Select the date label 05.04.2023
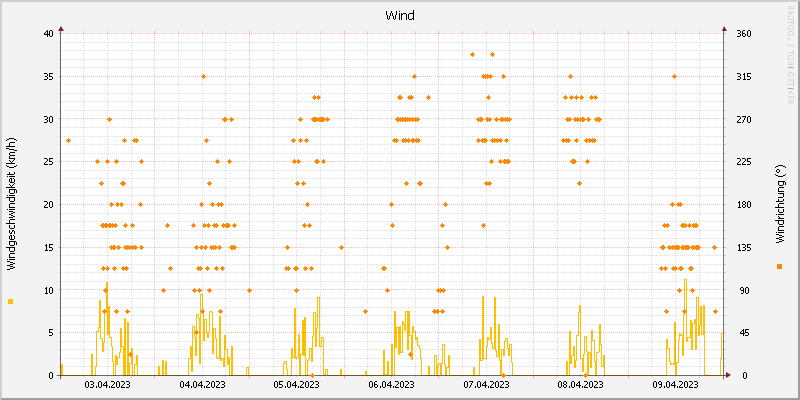The image size is (800, 400). click(297, 384)
